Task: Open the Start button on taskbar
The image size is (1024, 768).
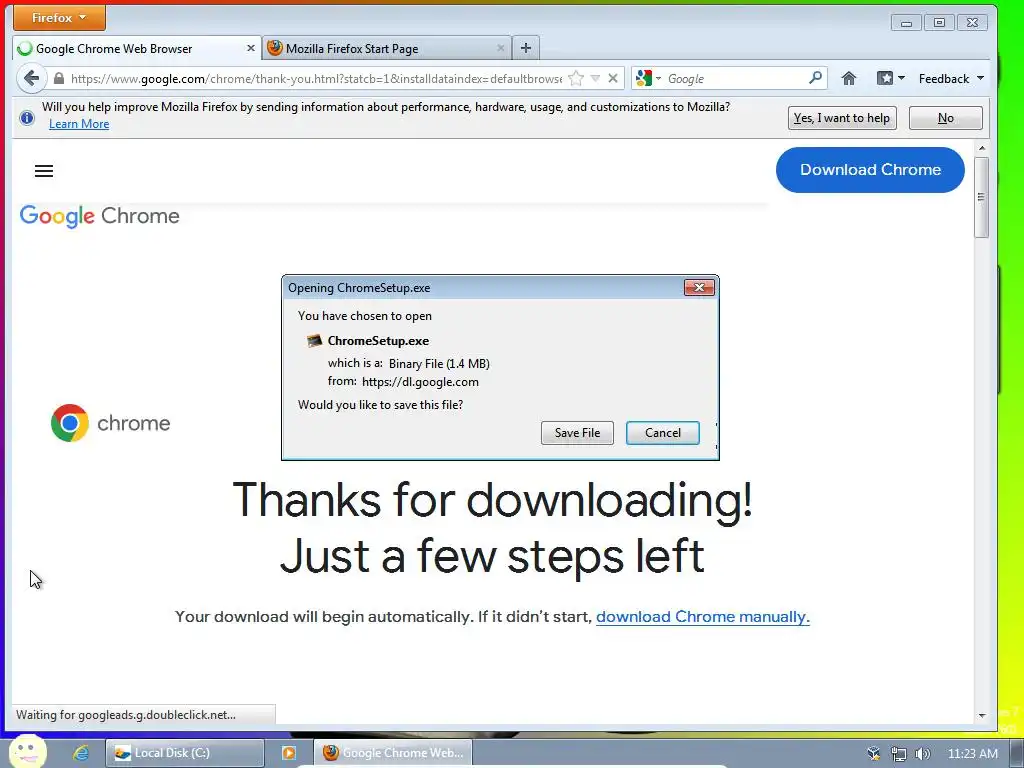Action: tap(28, 751)
